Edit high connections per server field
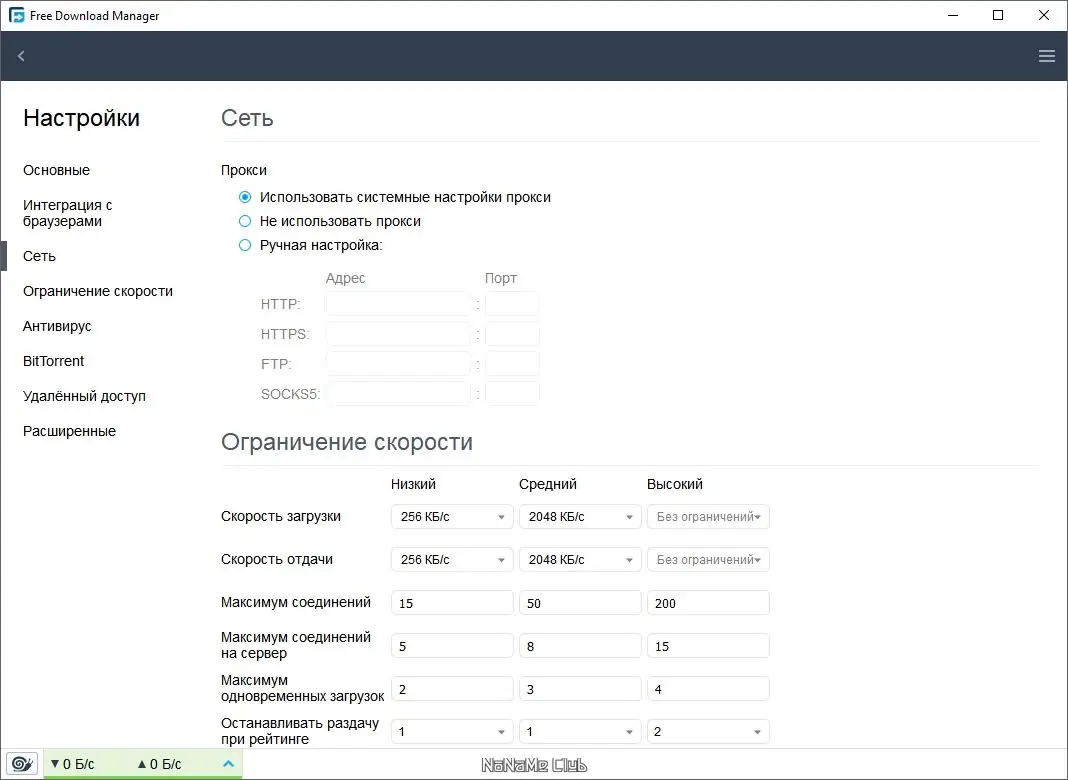The height and width of the screenshot is (780, 1068). 708,646
